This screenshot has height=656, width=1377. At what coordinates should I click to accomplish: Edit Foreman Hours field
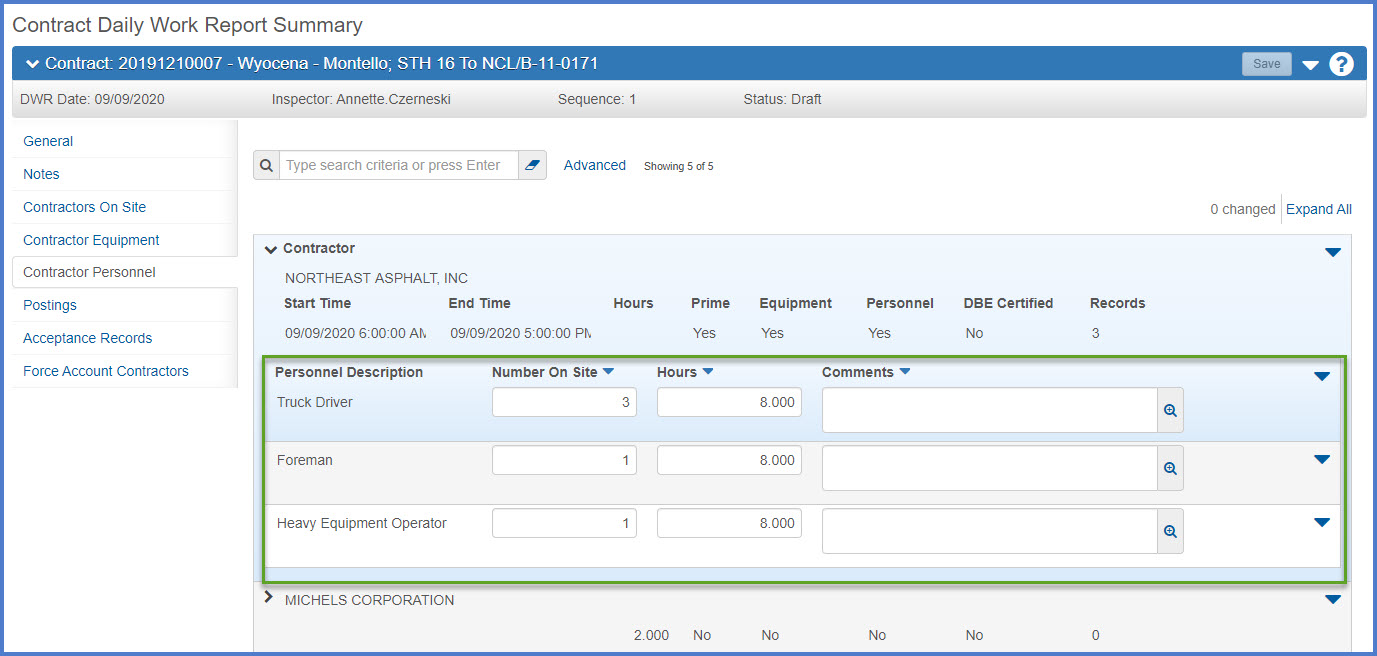729,460
